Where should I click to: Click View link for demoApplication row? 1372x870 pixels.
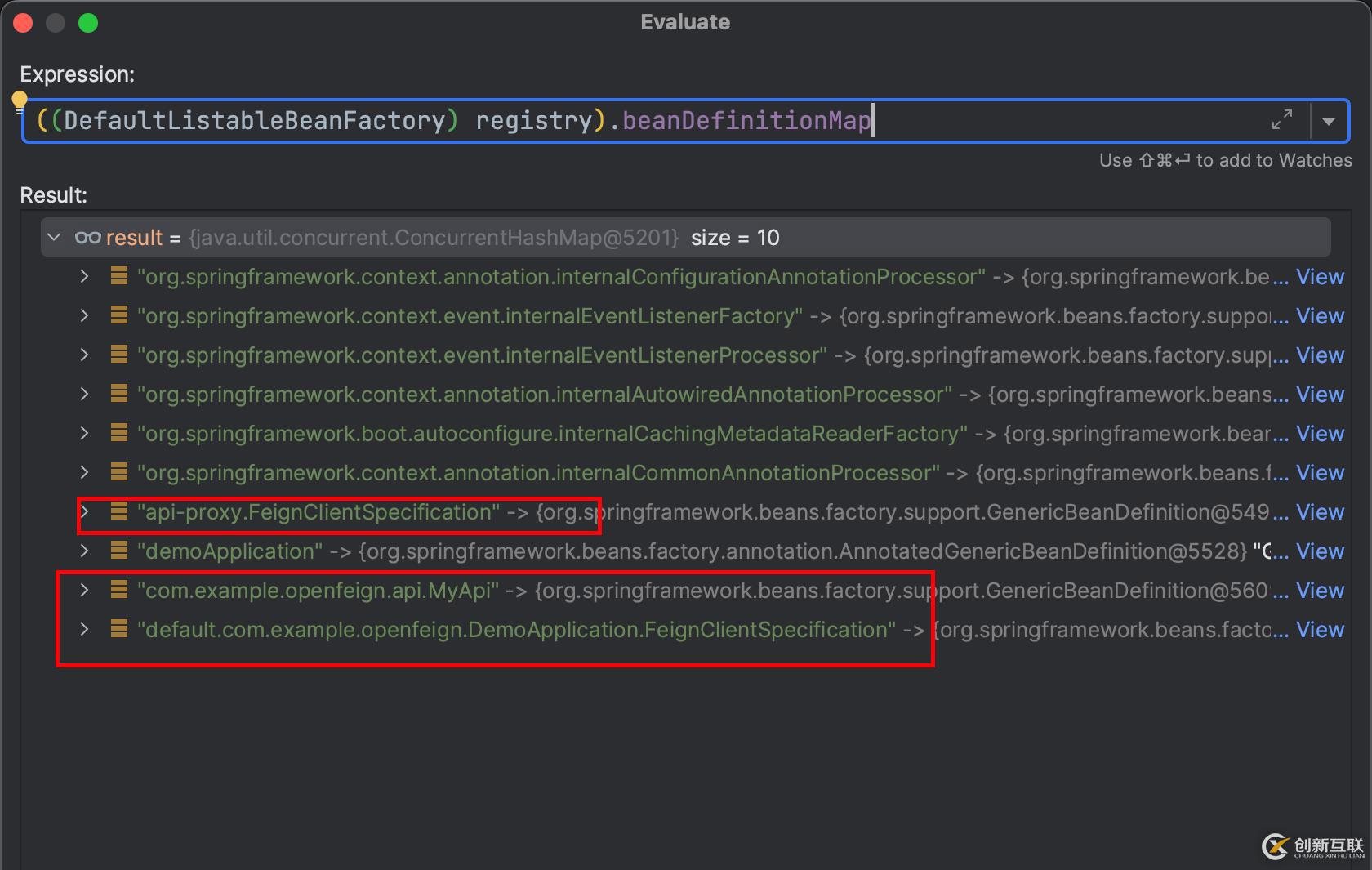(x=1320, y=551)
